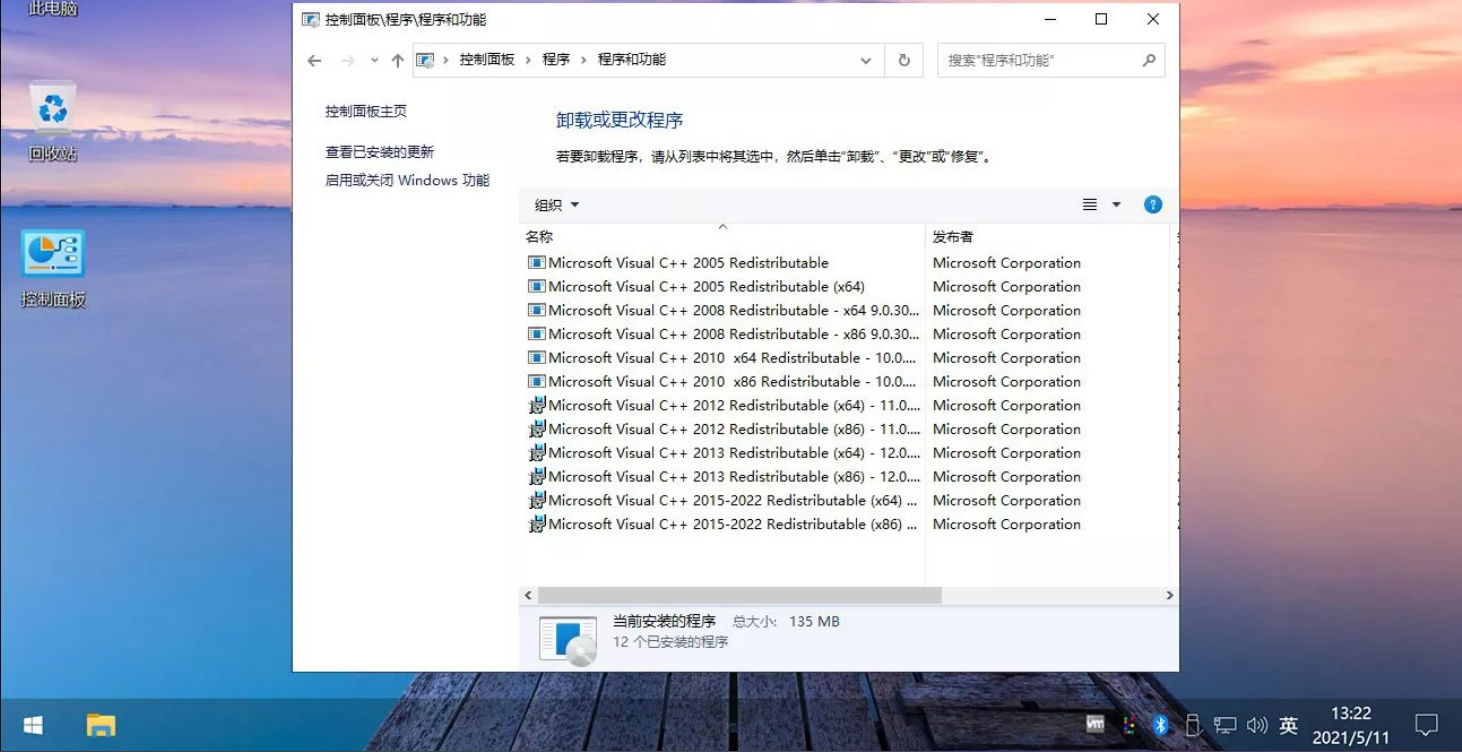The image size is (1462, 752).
Task: Expand arrow before 控制面板 breadcrumb
Action: pyautogui.click(x=446, y=60)
